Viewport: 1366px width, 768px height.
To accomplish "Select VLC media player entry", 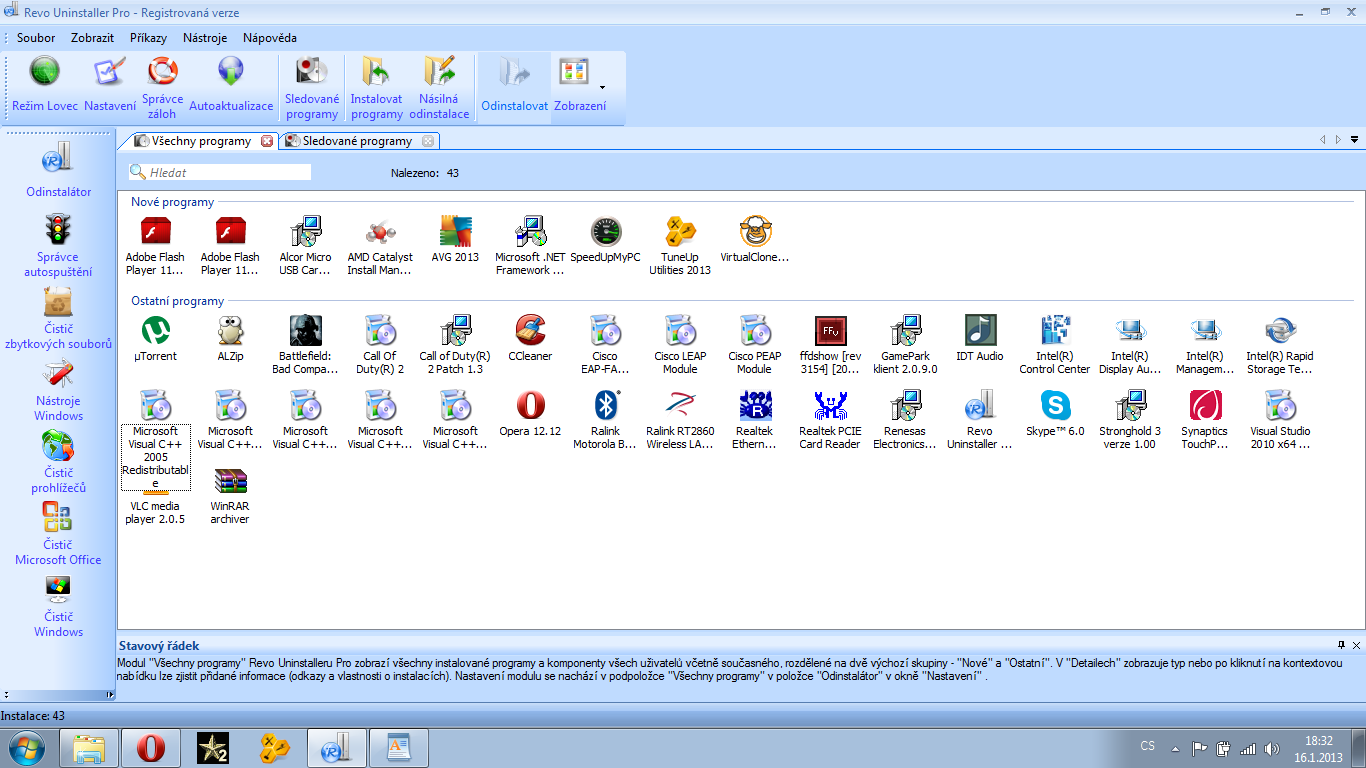I will click(x=157, y=505).
